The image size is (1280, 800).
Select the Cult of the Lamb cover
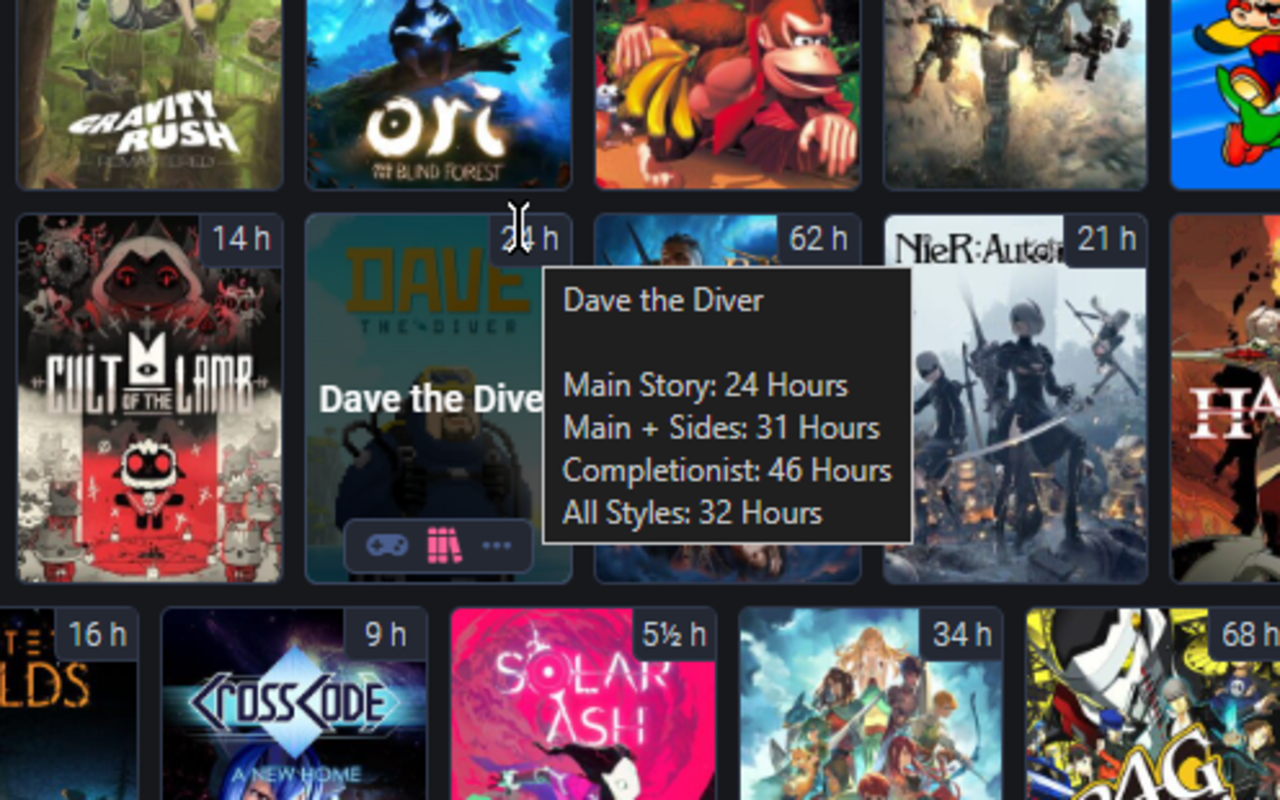(x=150, y=398)
